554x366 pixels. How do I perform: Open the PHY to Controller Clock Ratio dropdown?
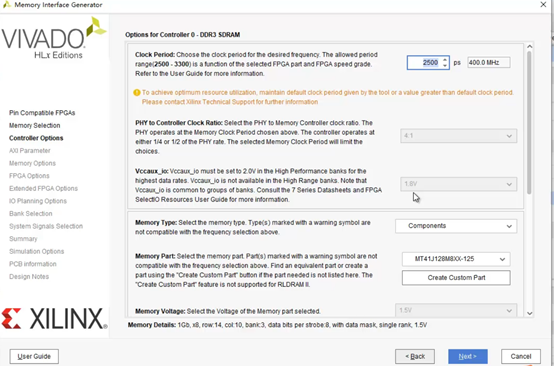click(458, 136)
